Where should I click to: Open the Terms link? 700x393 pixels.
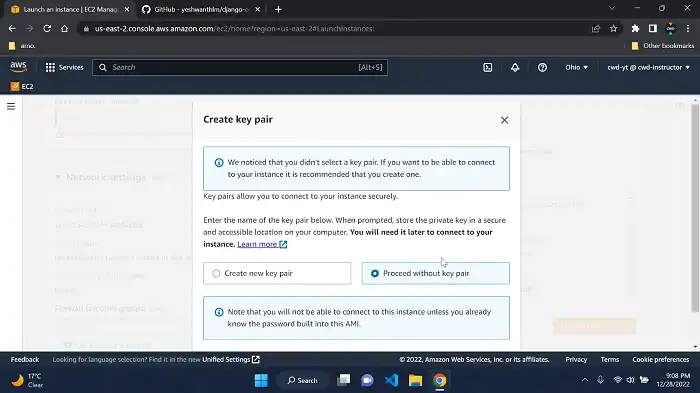[x=610, y=360]
